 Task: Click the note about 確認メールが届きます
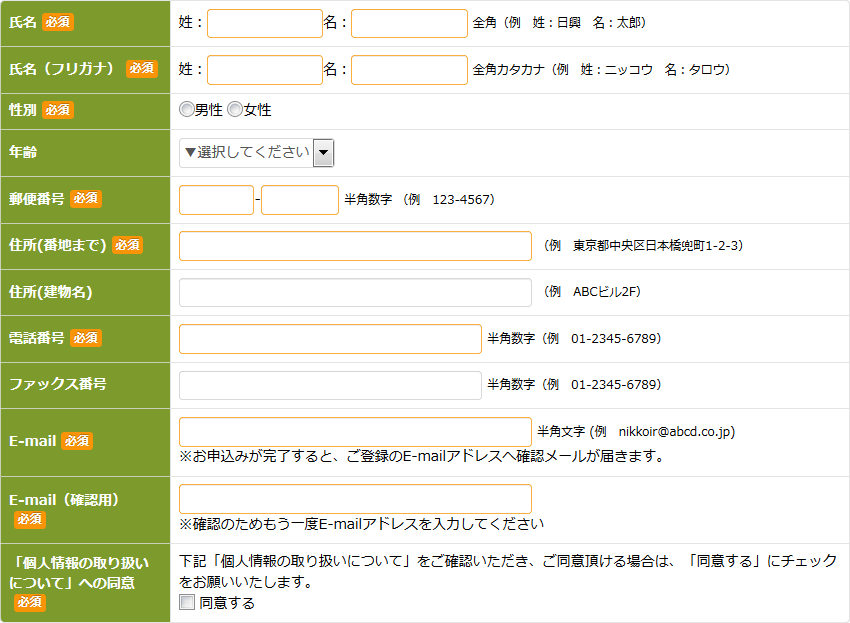coord(422,456)
